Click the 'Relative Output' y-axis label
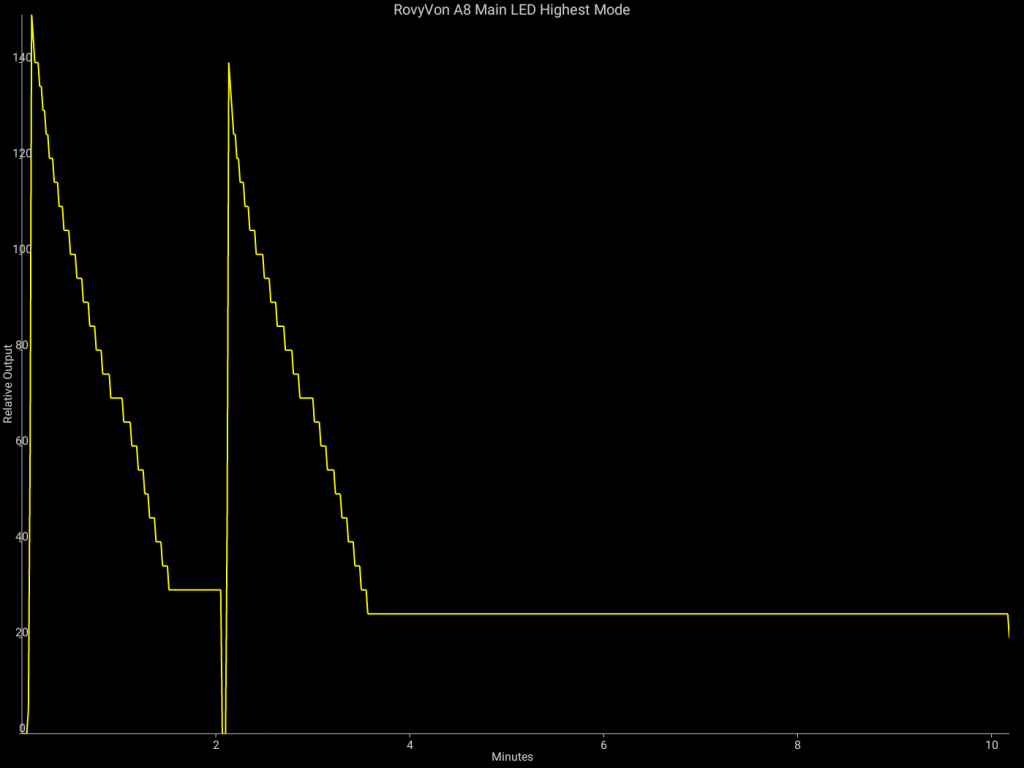Image resolution: width=1024 pixels, height=768 pixels. click(8, 384)
